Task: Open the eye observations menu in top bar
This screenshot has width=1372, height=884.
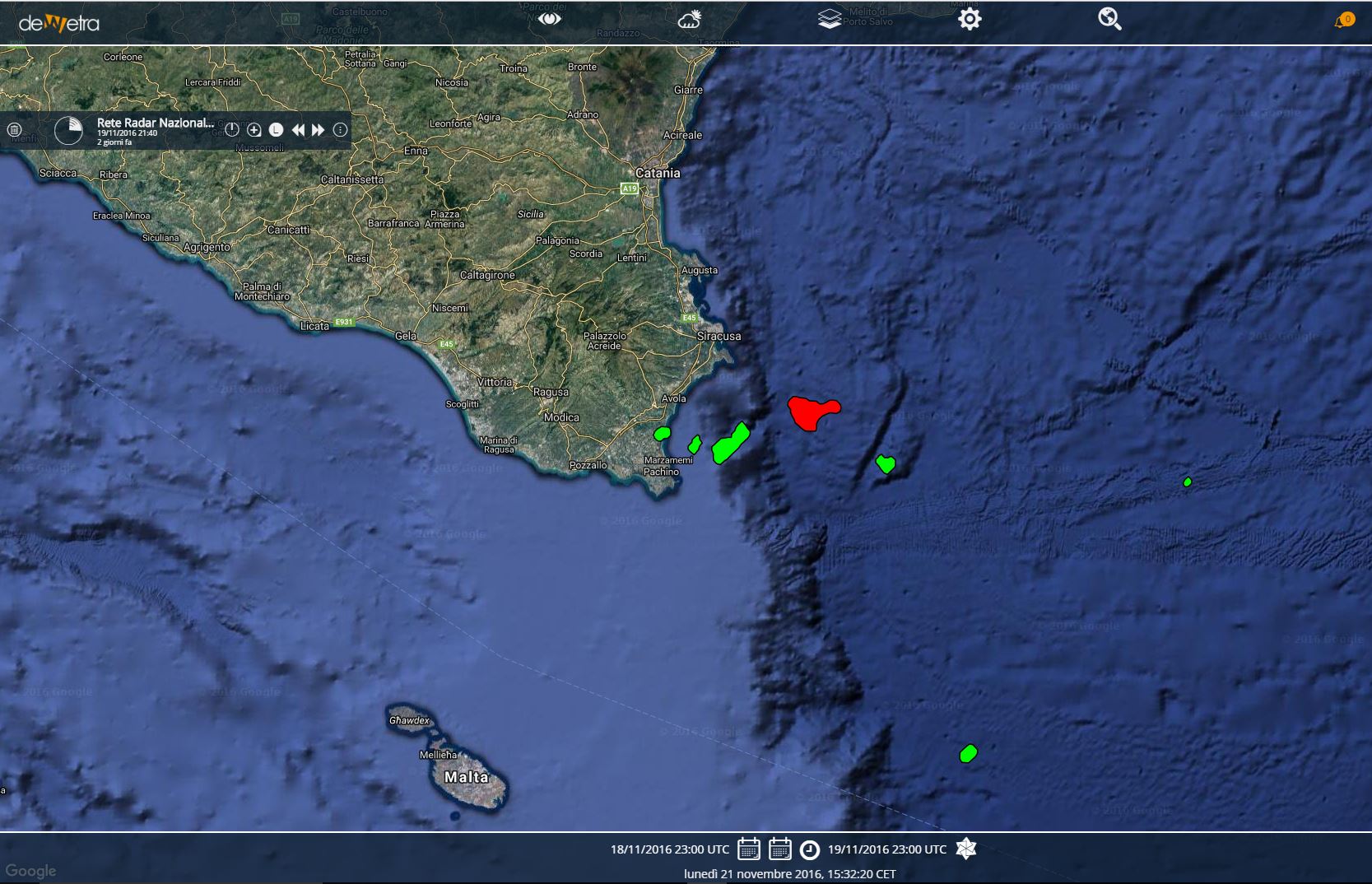Action: click(549, 19)
